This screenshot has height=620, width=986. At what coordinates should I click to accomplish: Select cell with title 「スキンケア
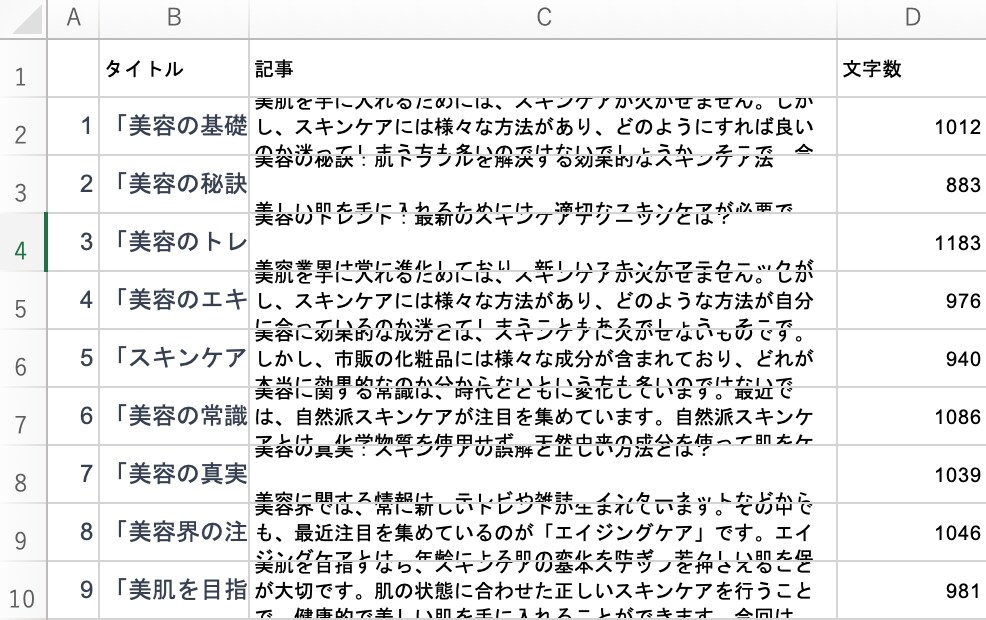[x=174, y=358]
